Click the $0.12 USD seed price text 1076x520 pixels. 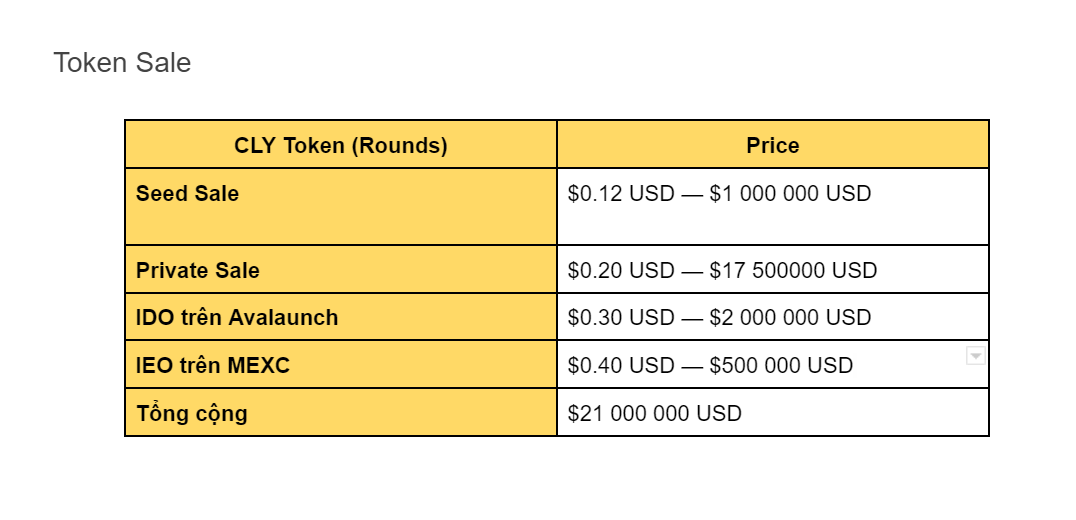pos(621,194)
